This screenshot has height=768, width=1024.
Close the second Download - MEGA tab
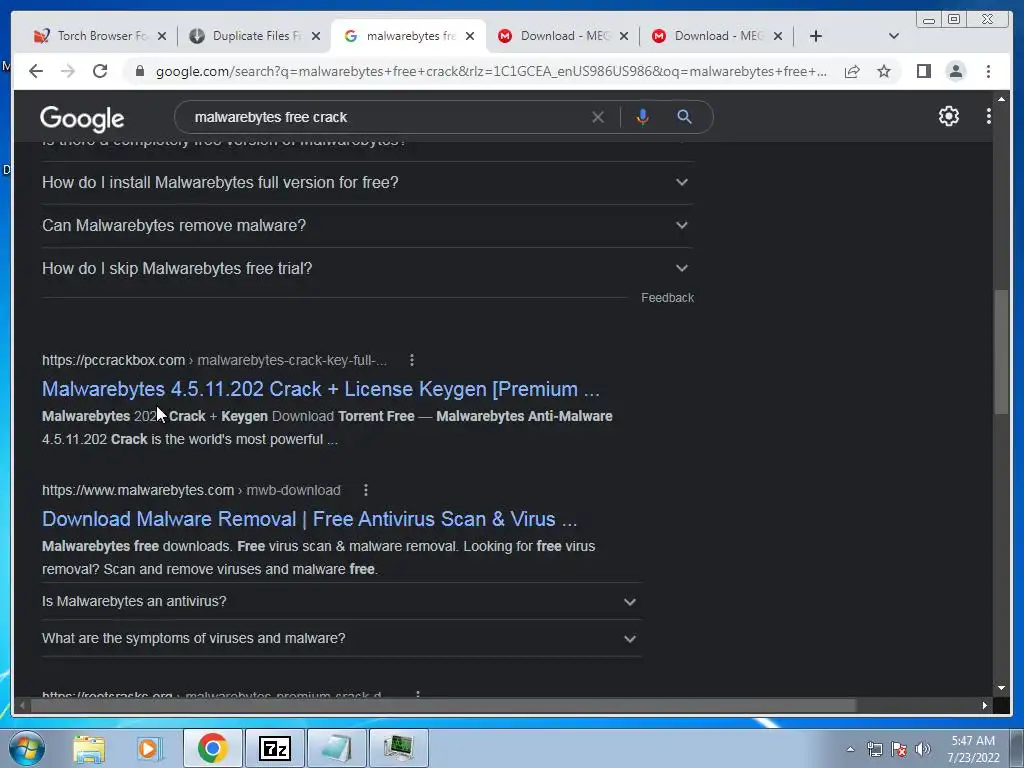778,36
